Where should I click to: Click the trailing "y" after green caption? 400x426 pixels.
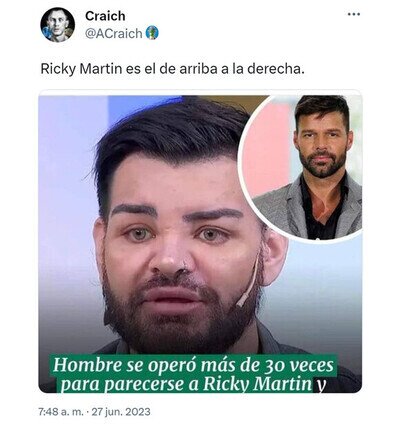(x=321, y=385)
